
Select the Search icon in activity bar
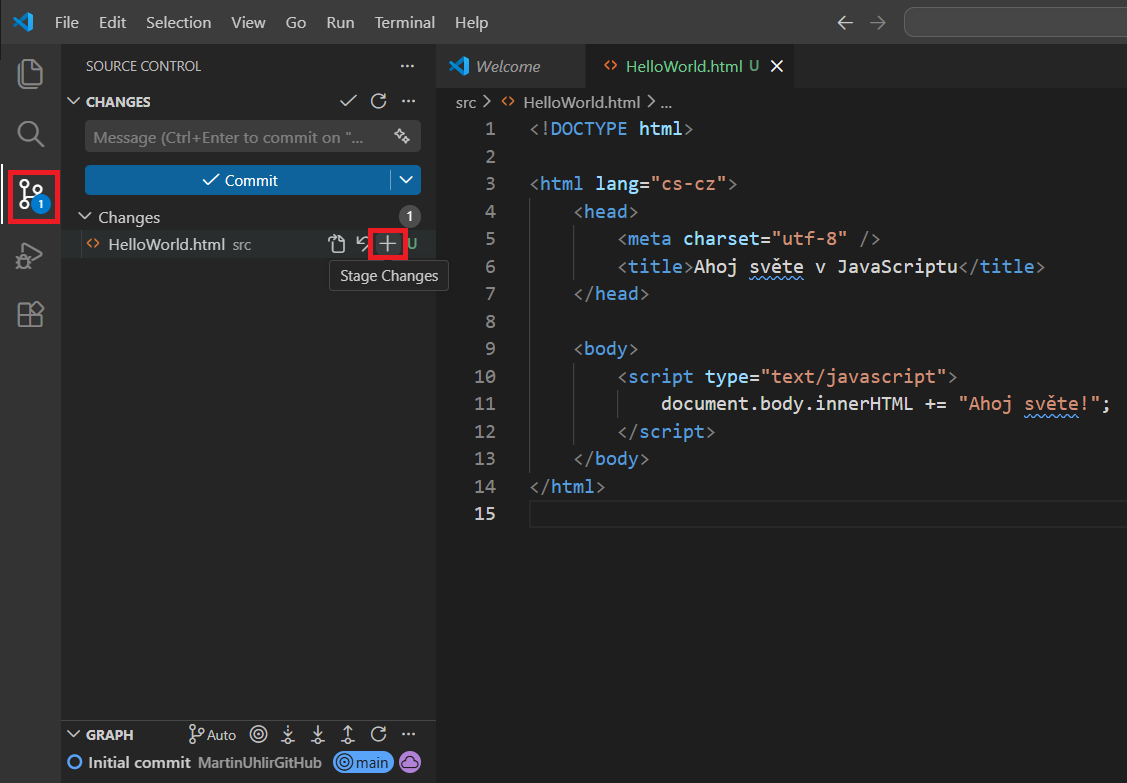coord(30,134)
